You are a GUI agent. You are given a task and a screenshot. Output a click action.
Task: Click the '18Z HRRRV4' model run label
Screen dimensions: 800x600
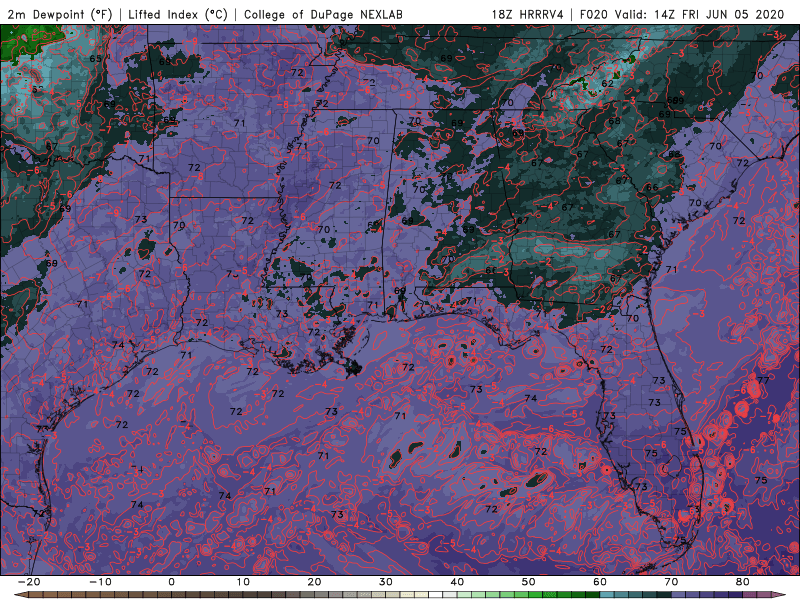[527, 15]
